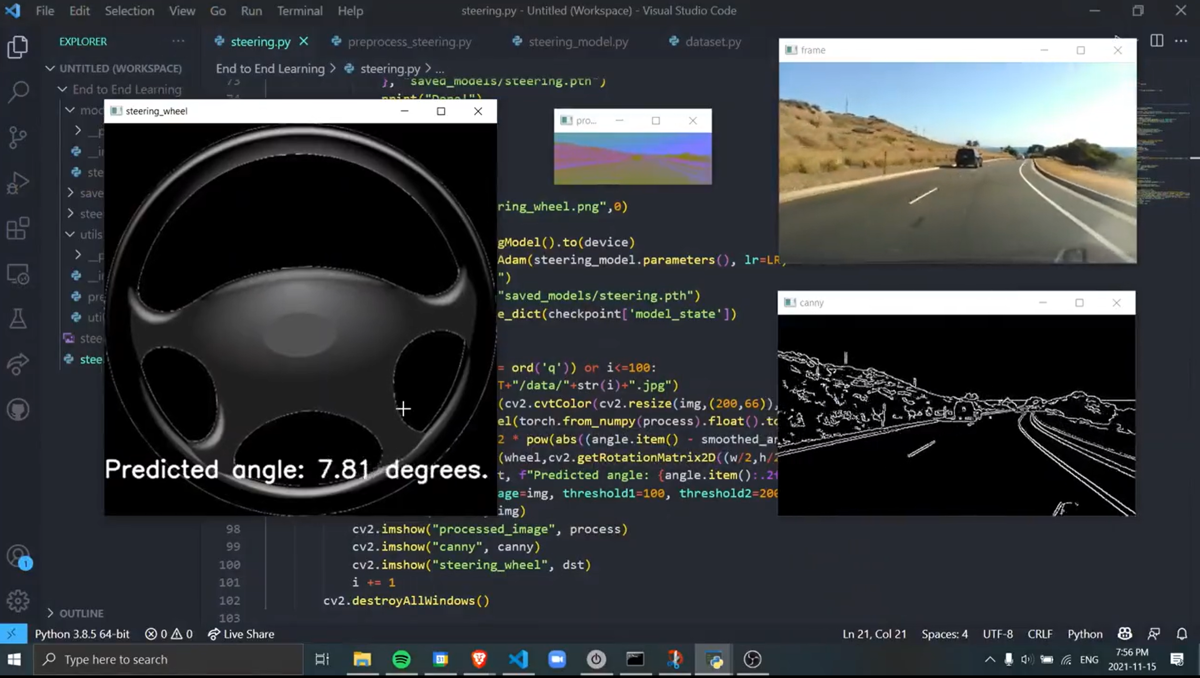This screenshot has width=1200, height=678.
Task: Switch to steering_model.py tab
Action: pyautogui.click(x=570, y=42)
